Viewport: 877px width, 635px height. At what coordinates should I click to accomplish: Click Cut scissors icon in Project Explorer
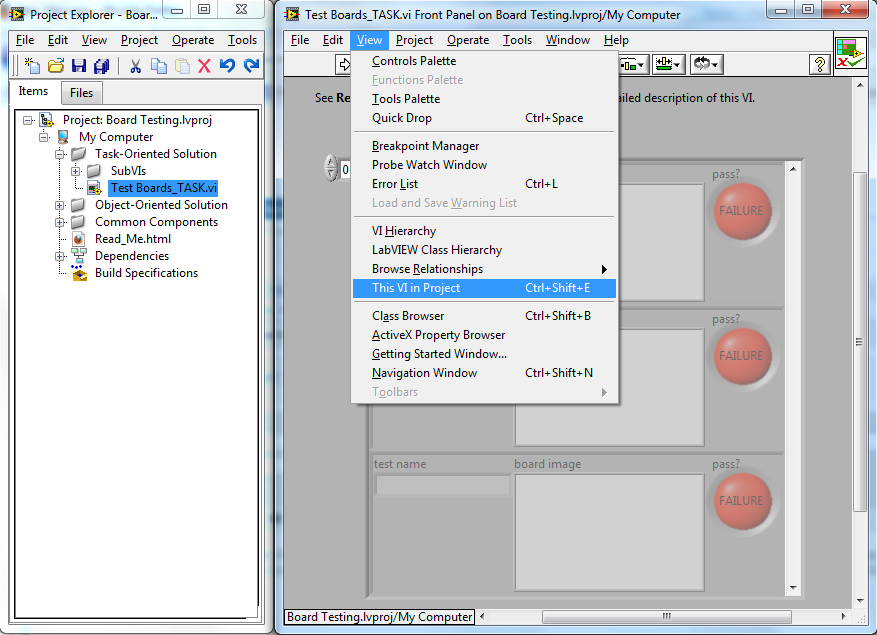tap(135, 66)
